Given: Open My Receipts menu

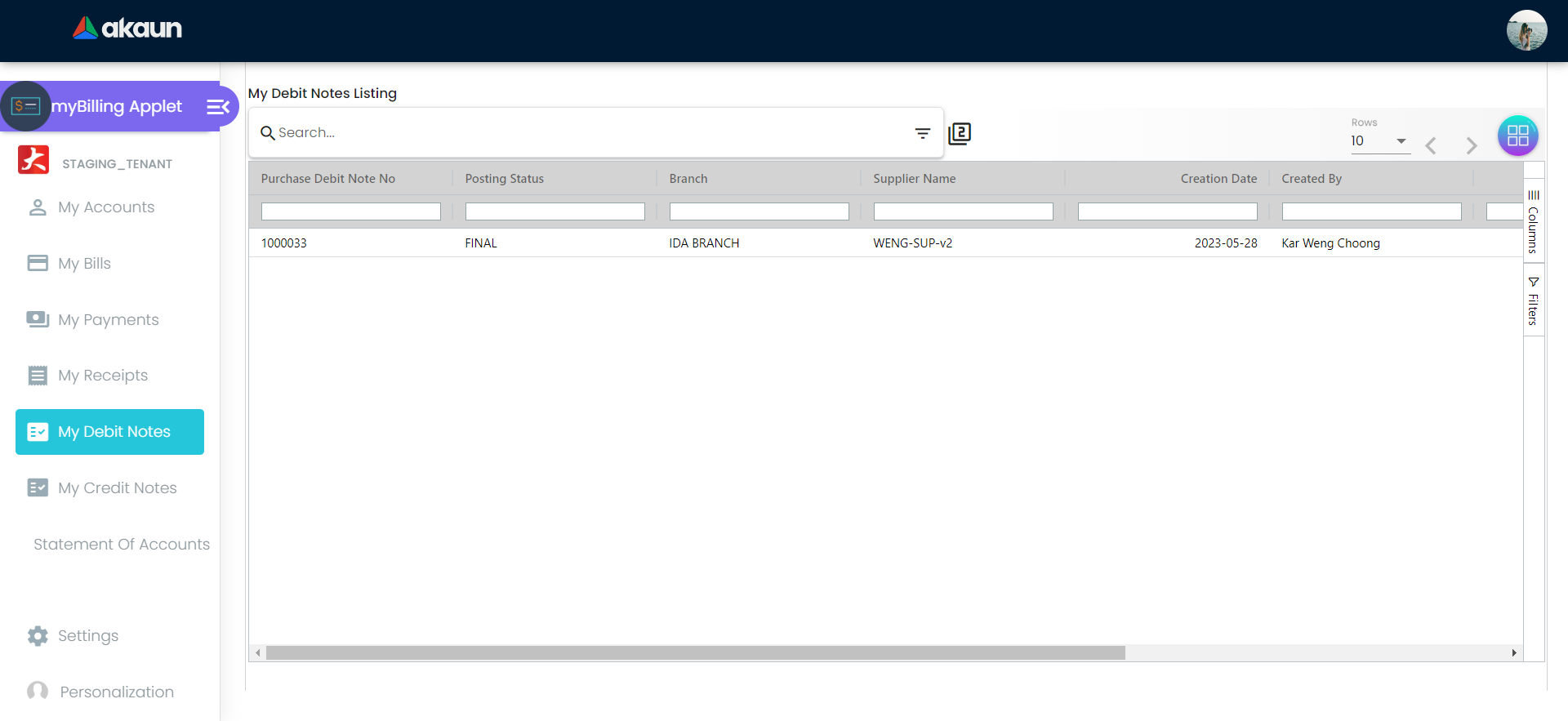Looking at the screenshot, I should click(x=103, y=376).
